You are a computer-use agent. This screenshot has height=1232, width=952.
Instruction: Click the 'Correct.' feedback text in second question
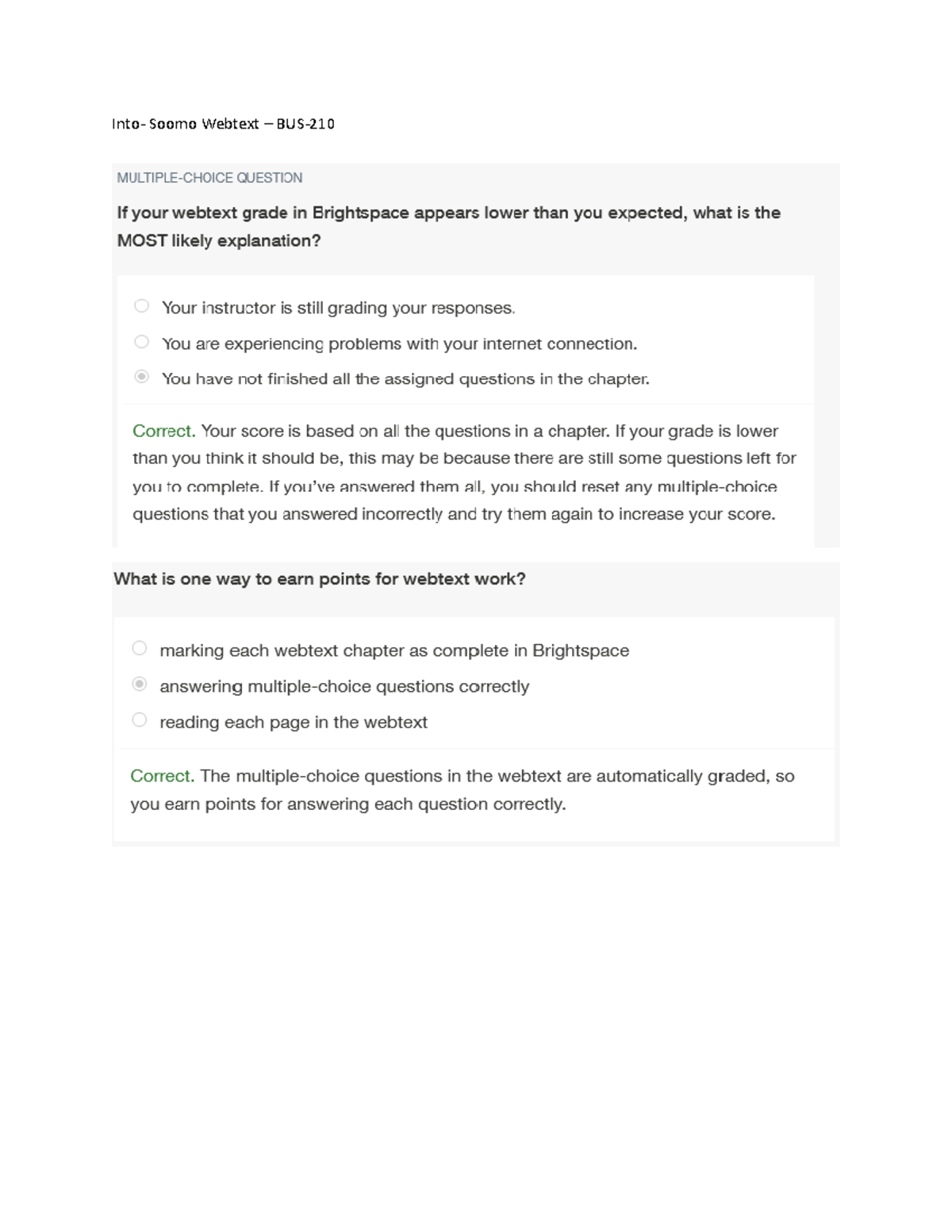tap(160, 776)
